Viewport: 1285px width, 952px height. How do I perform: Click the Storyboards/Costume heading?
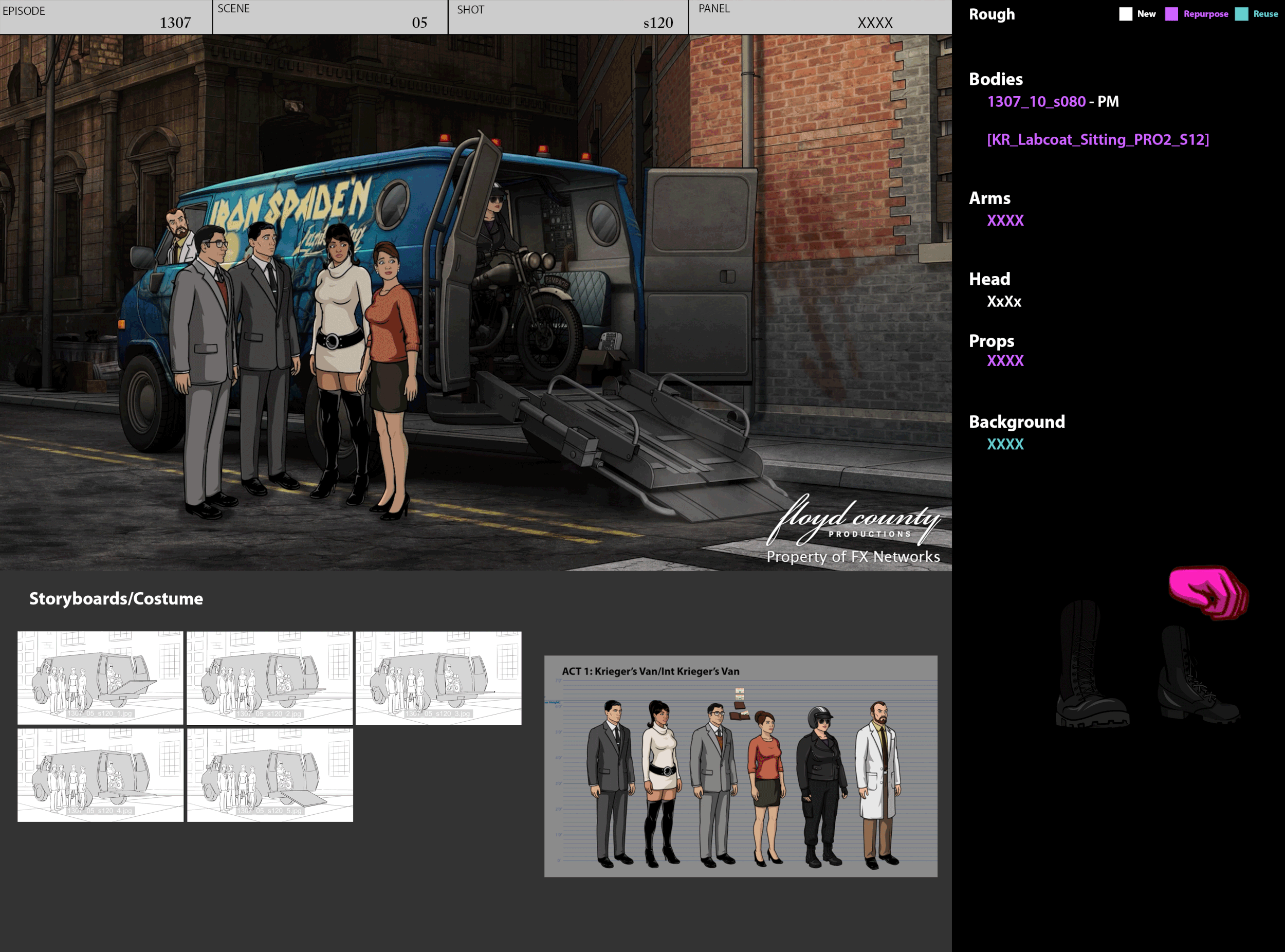116,598
